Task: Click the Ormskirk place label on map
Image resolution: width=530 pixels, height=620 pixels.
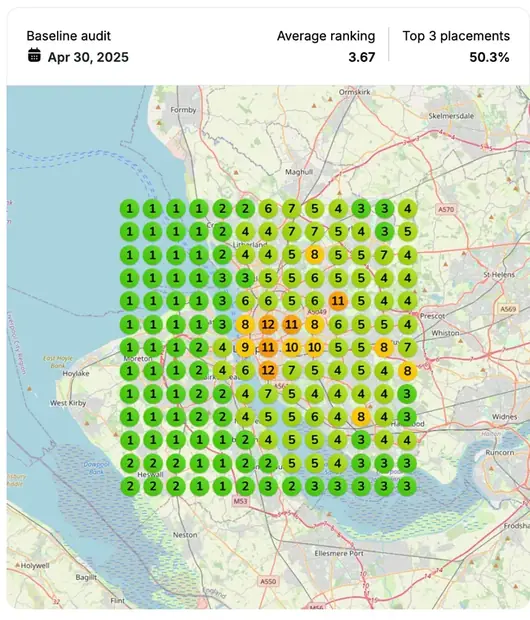Action: coord(355,92)
